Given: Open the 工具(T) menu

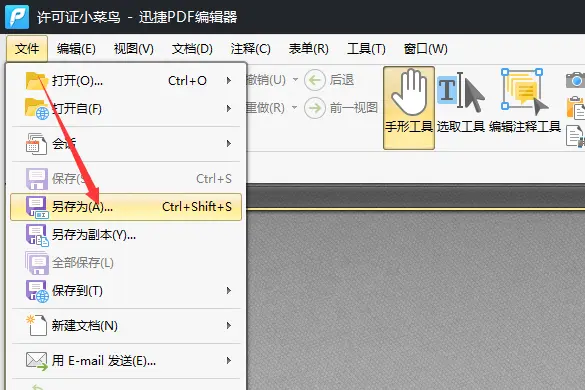Looking at the screenshot, I should 366,49.
